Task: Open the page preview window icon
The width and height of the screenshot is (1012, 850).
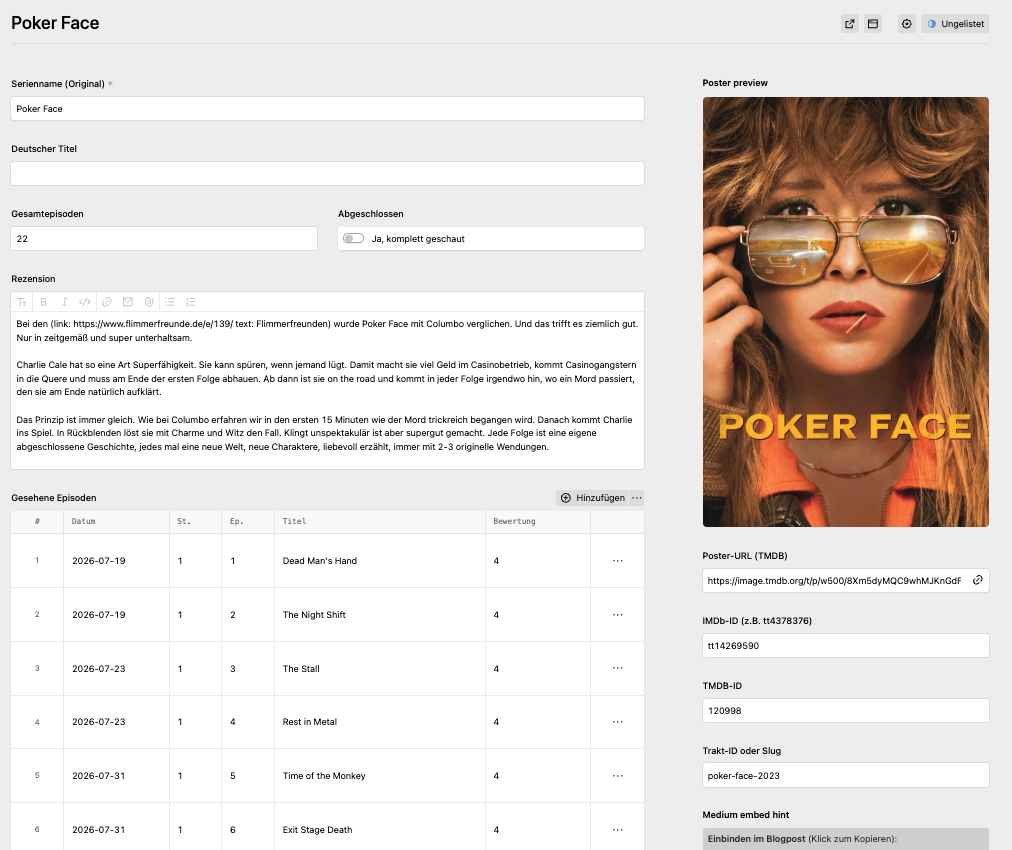Action: [x=873, y=24]
